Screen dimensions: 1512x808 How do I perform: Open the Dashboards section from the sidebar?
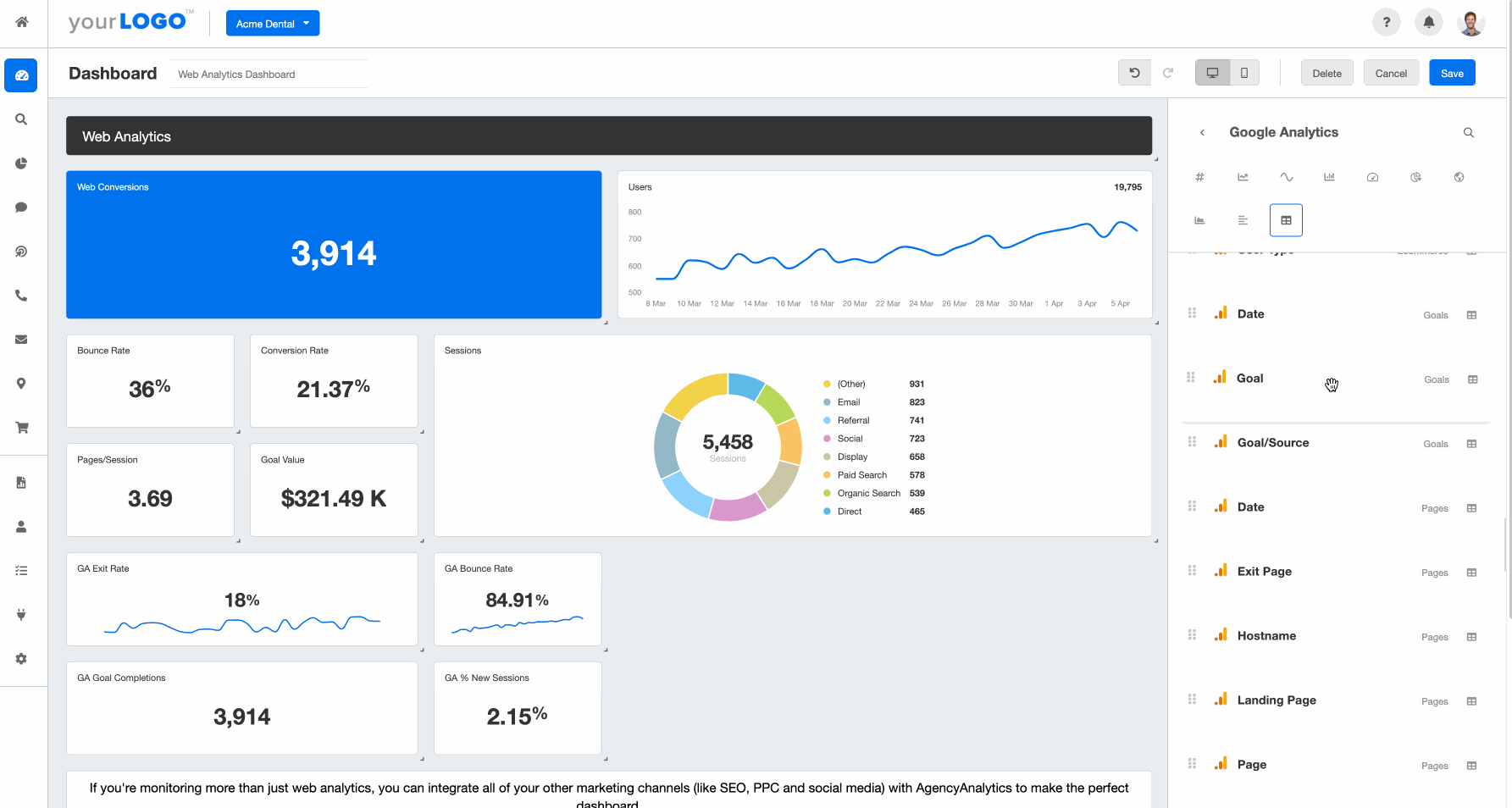20,75
